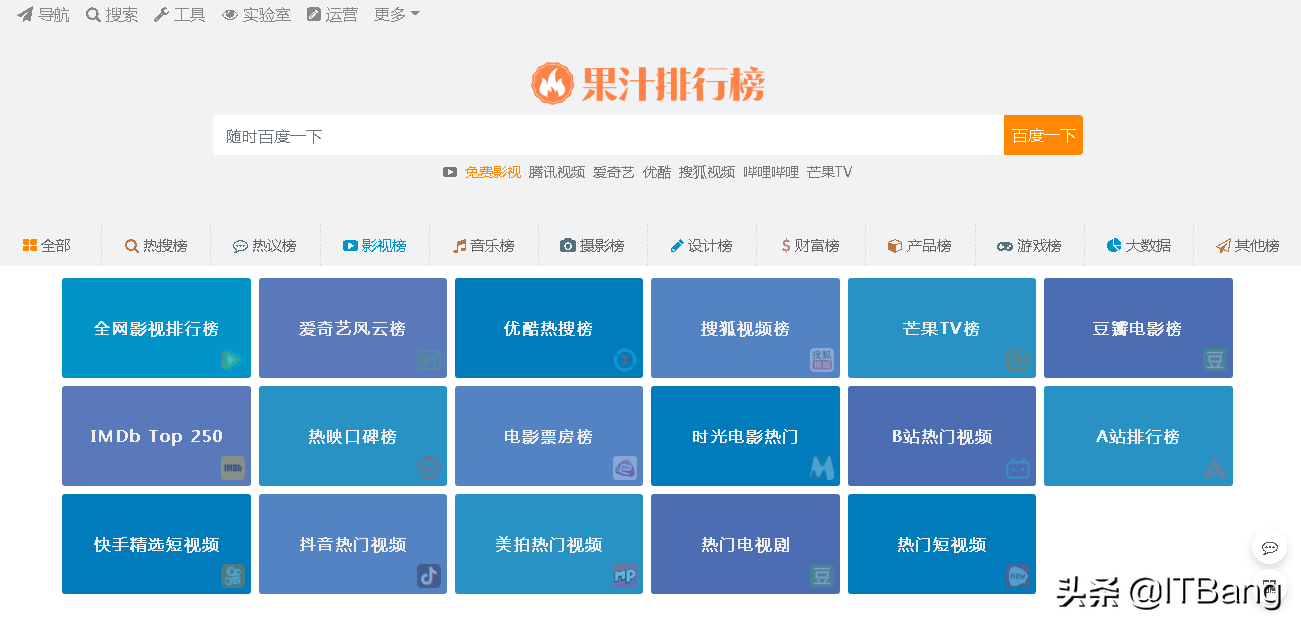
Task: Open the 热映口碑榜 tile
Action: (353, 436)
